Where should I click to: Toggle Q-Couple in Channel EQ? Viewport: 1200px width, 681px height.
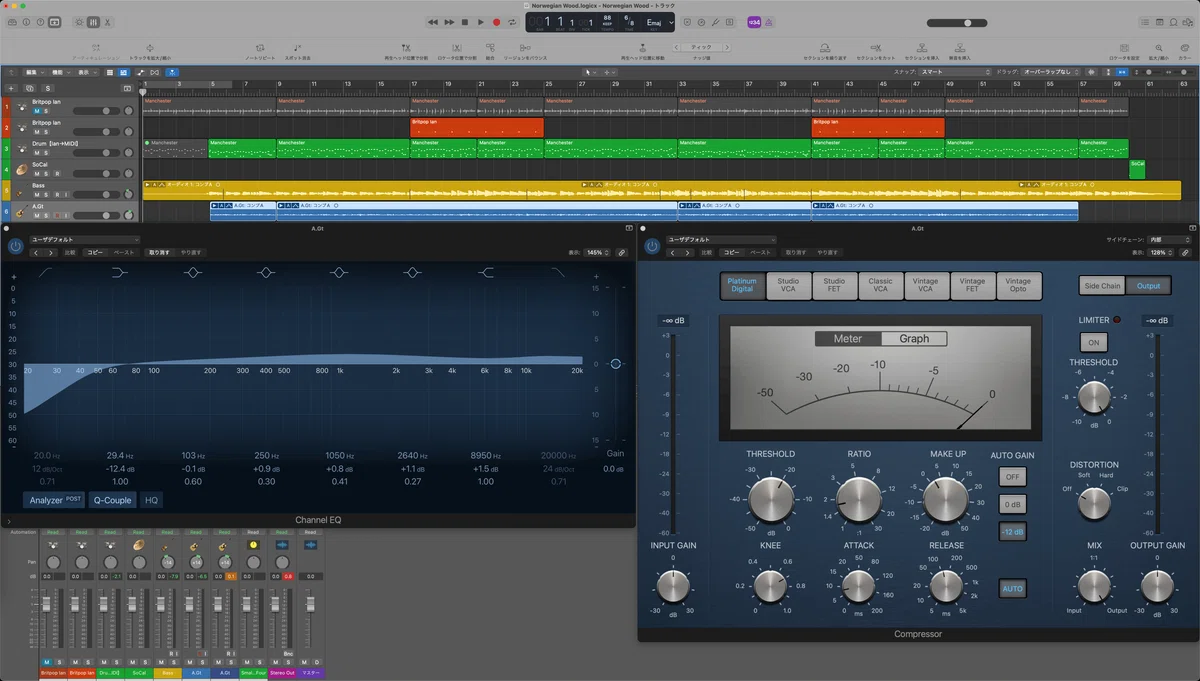tap(113, 500)
